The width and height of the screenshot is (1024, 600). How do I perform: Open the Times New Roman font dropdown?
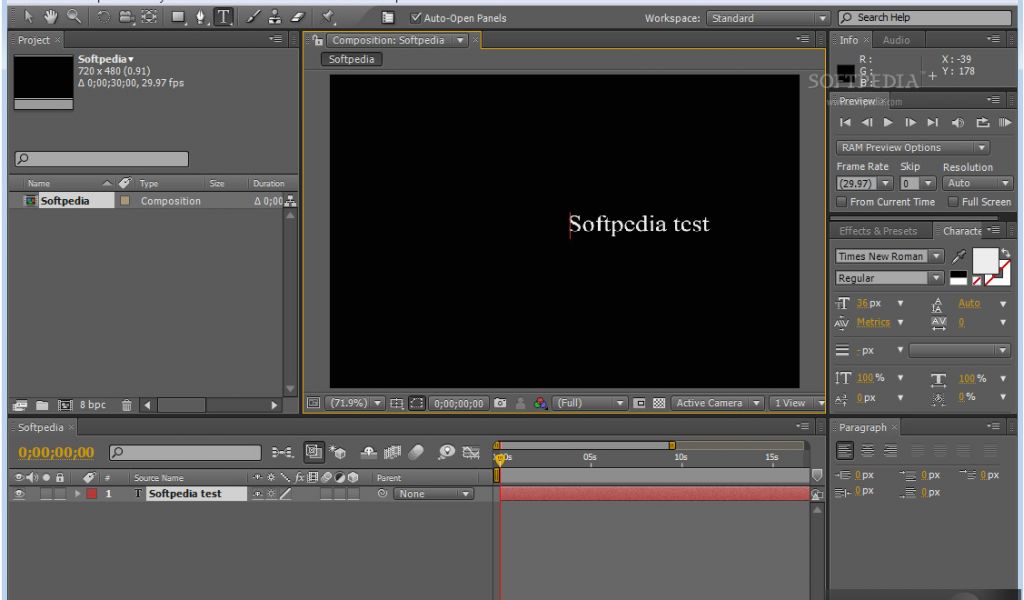pyautogui.click(x=889, y=256)
